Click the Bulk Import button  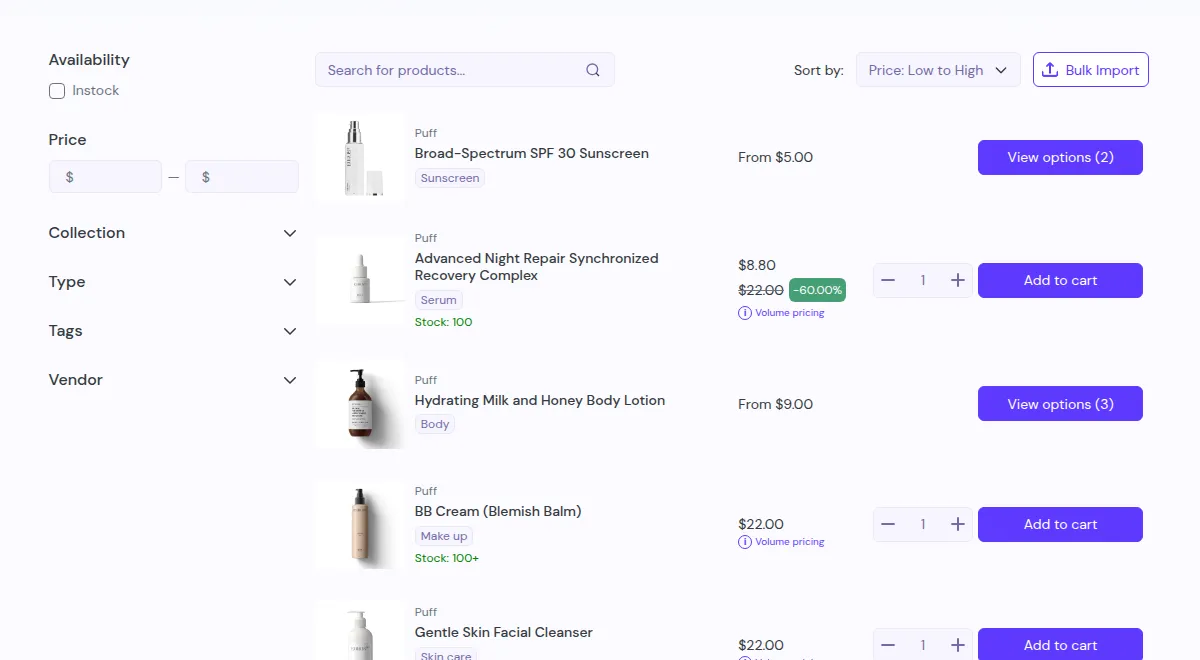click(1091, 70)
